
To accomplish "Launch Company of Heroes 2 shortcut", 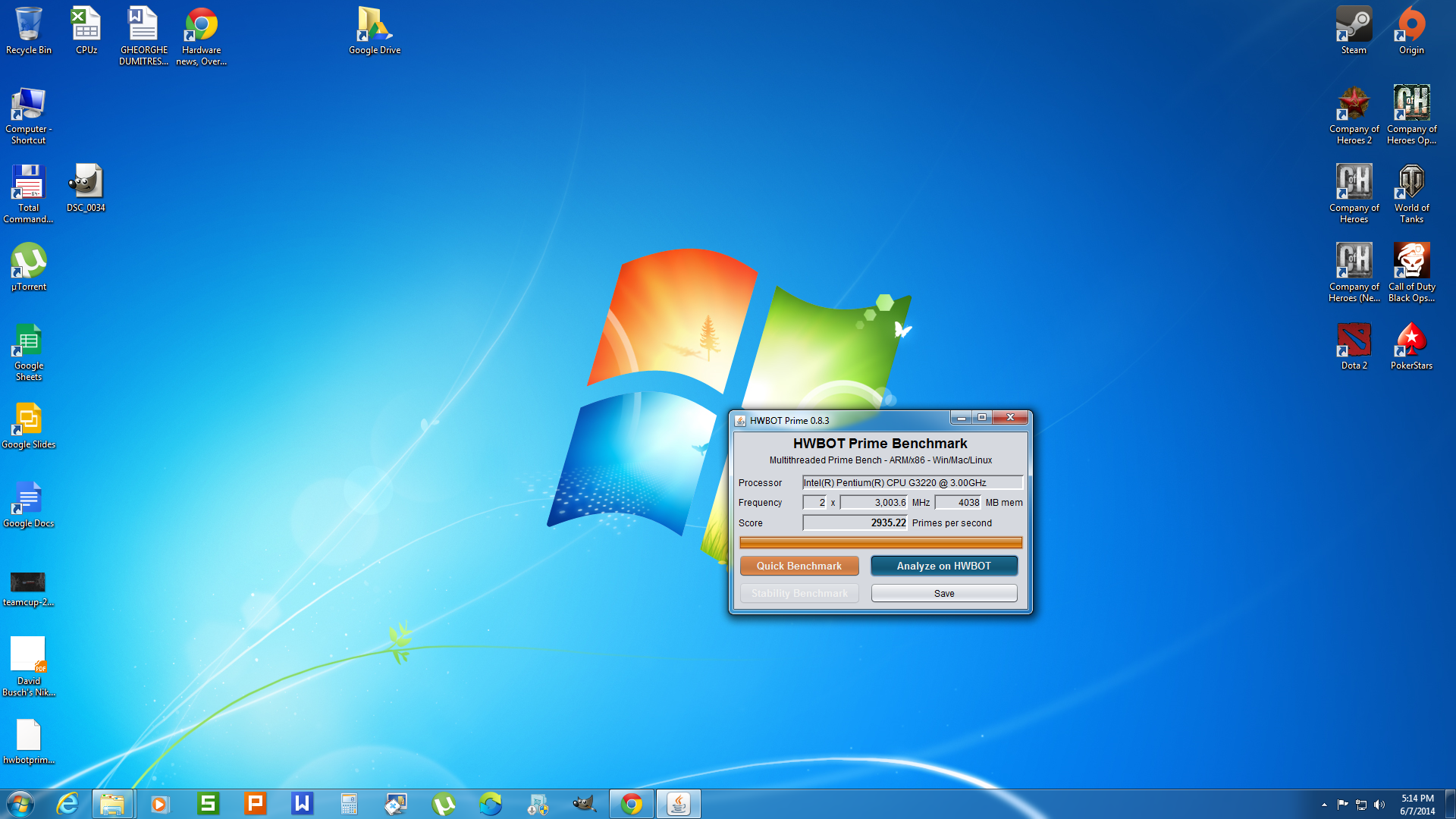I will 1354,115.
